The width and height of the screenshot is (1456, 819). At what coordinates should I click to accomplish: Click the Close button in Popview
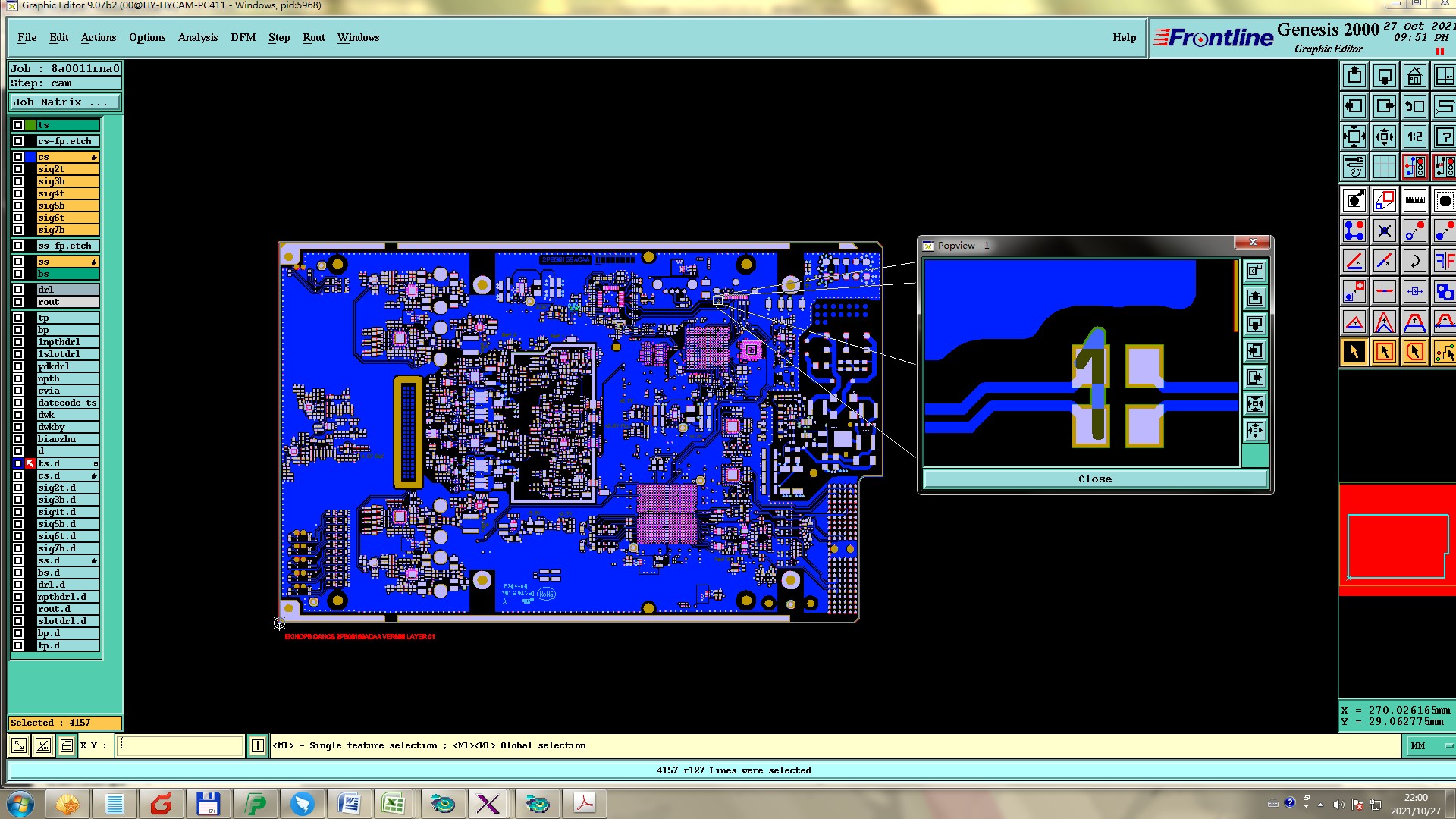click(1094, 479)
